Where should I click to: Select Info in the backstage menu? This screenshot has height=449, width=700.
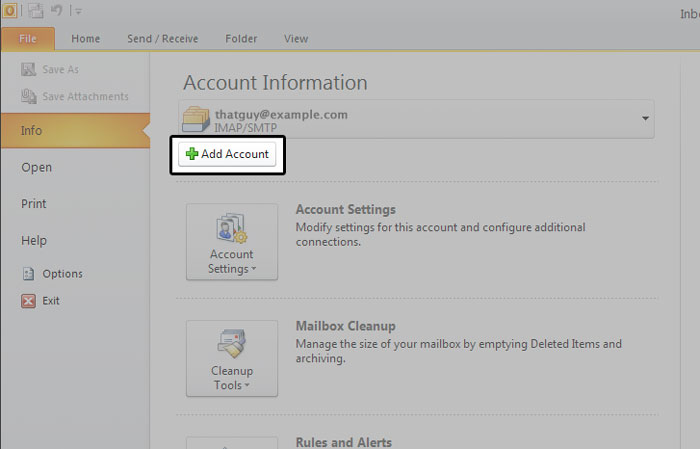click(x=32, y=131)
